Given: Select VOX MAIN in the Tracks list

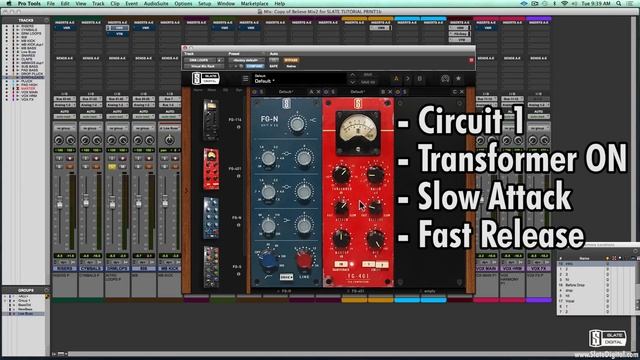Looking at the screenshot, I should [29, 92].
